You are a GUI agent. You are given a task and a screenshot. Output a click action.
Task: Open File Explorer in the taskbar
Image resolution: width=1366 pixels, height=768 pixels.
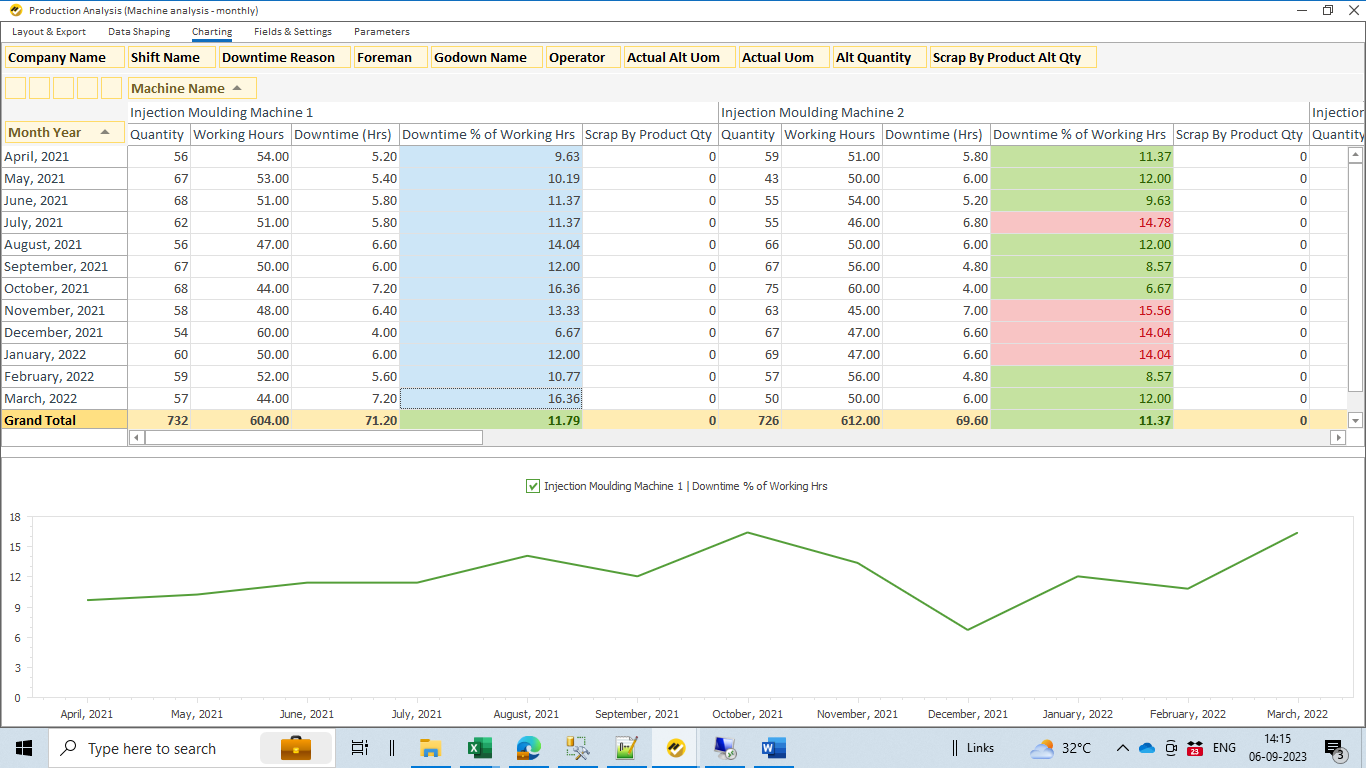pyautogui.click(x=430, y=748)
